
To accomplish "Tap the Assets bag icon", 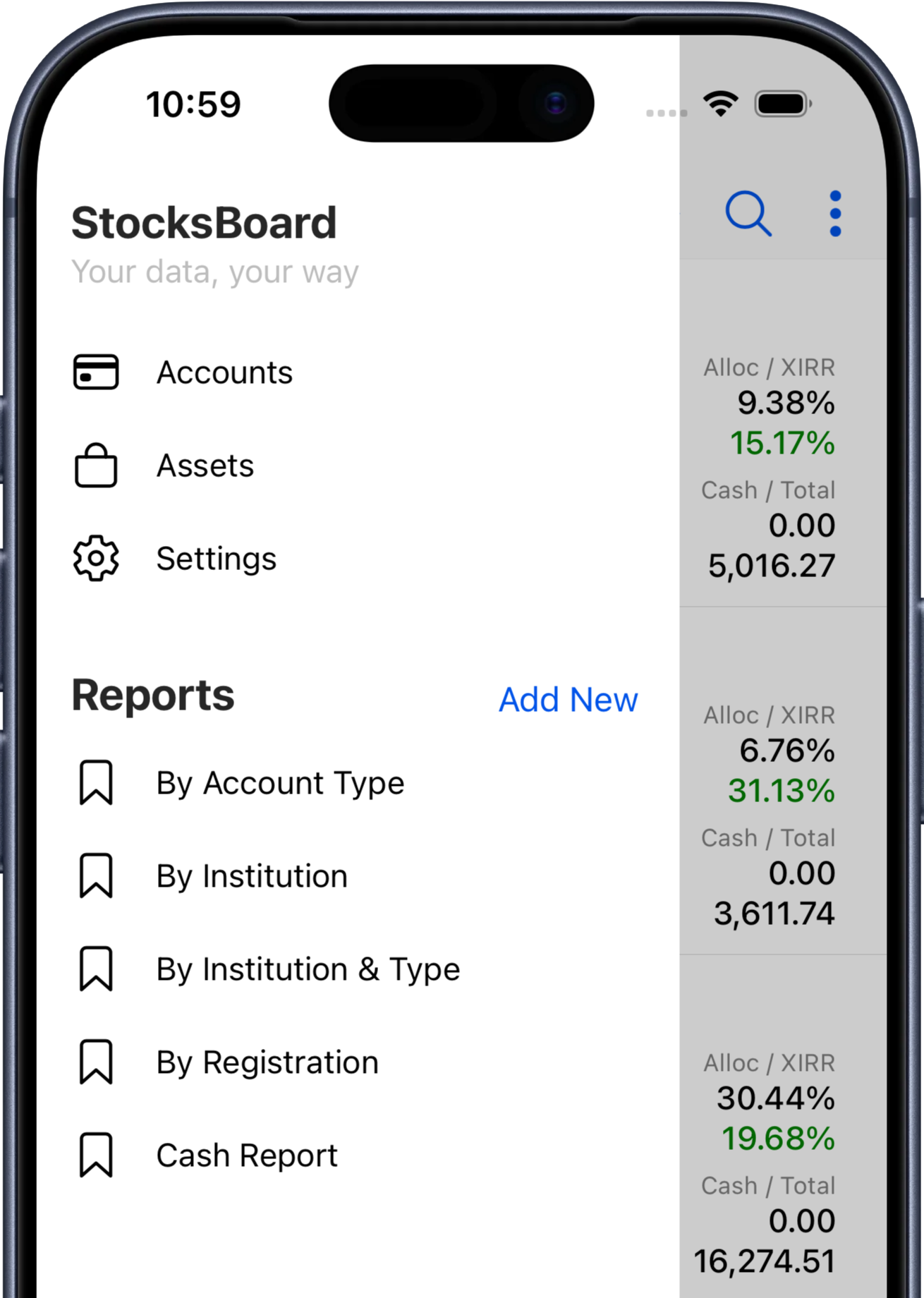I will (96, 466).
